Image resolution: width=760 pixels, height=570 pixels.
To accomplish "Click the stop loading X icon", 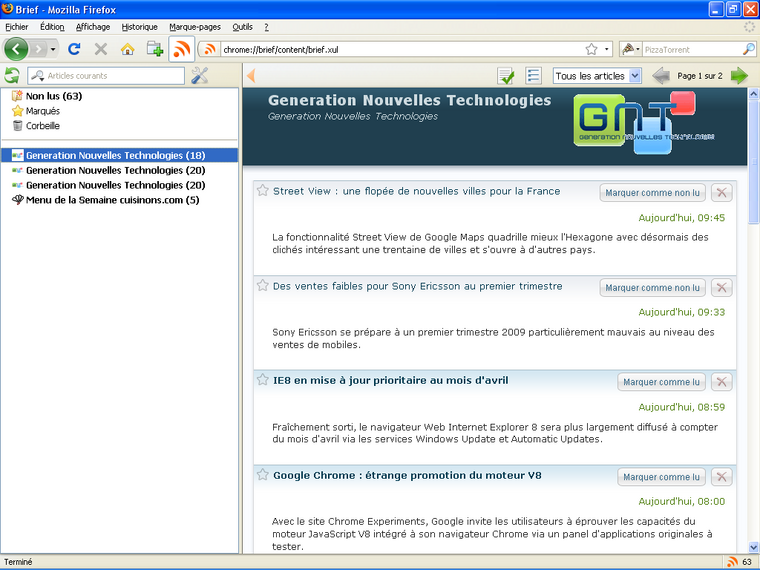I will click(101, 49).
